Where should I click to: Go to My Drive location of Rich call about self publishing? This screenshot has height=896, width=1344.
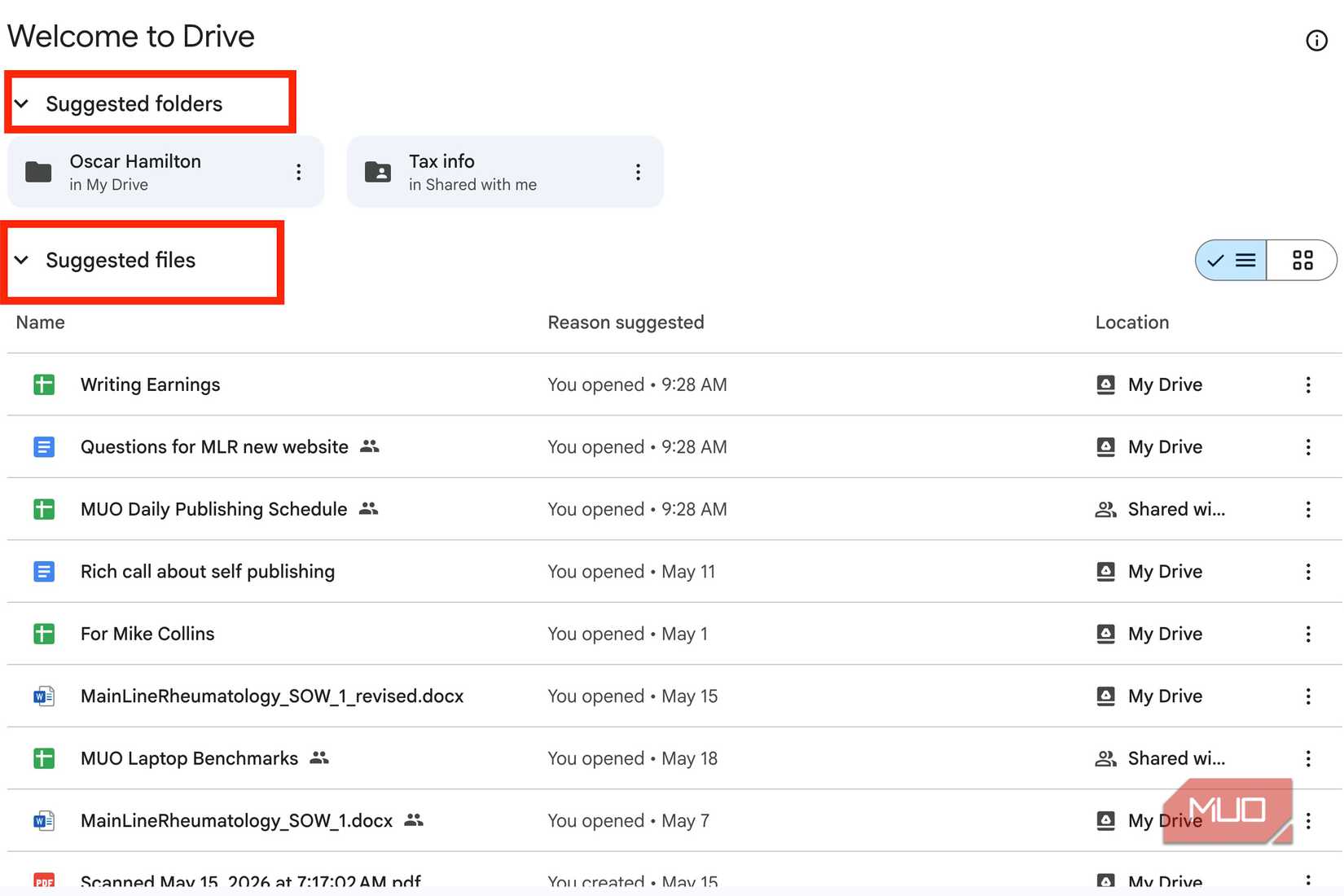1149,572
